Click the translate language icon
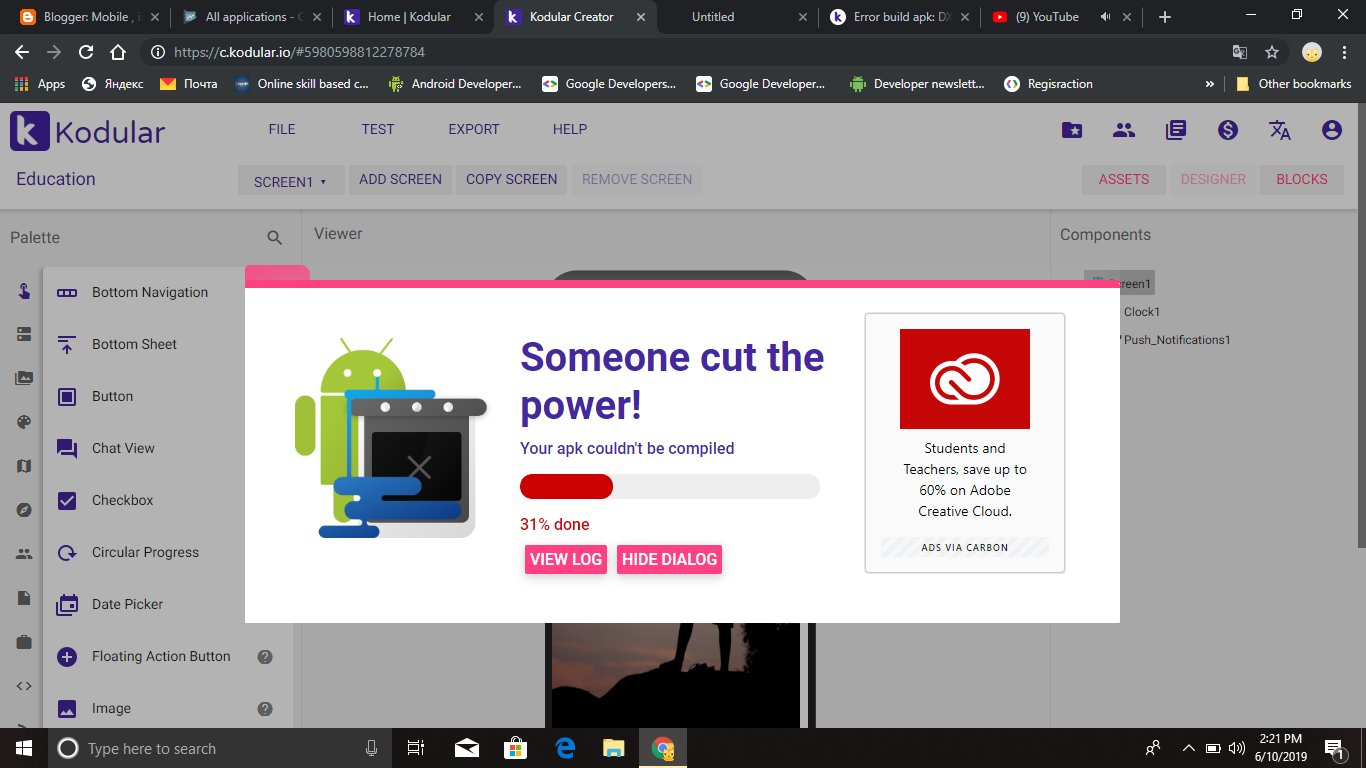 1279,130
